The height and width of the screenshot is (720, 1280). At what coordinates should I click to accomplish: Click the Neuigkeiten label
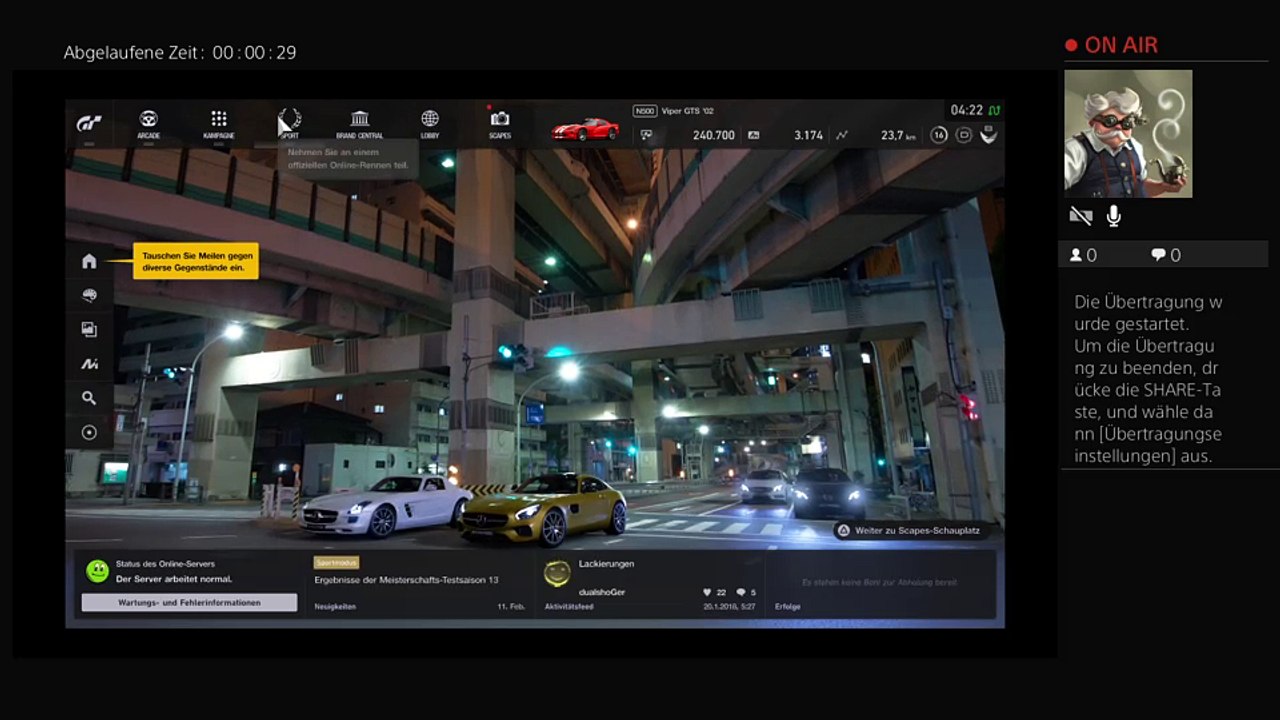(x=335, y=606)
